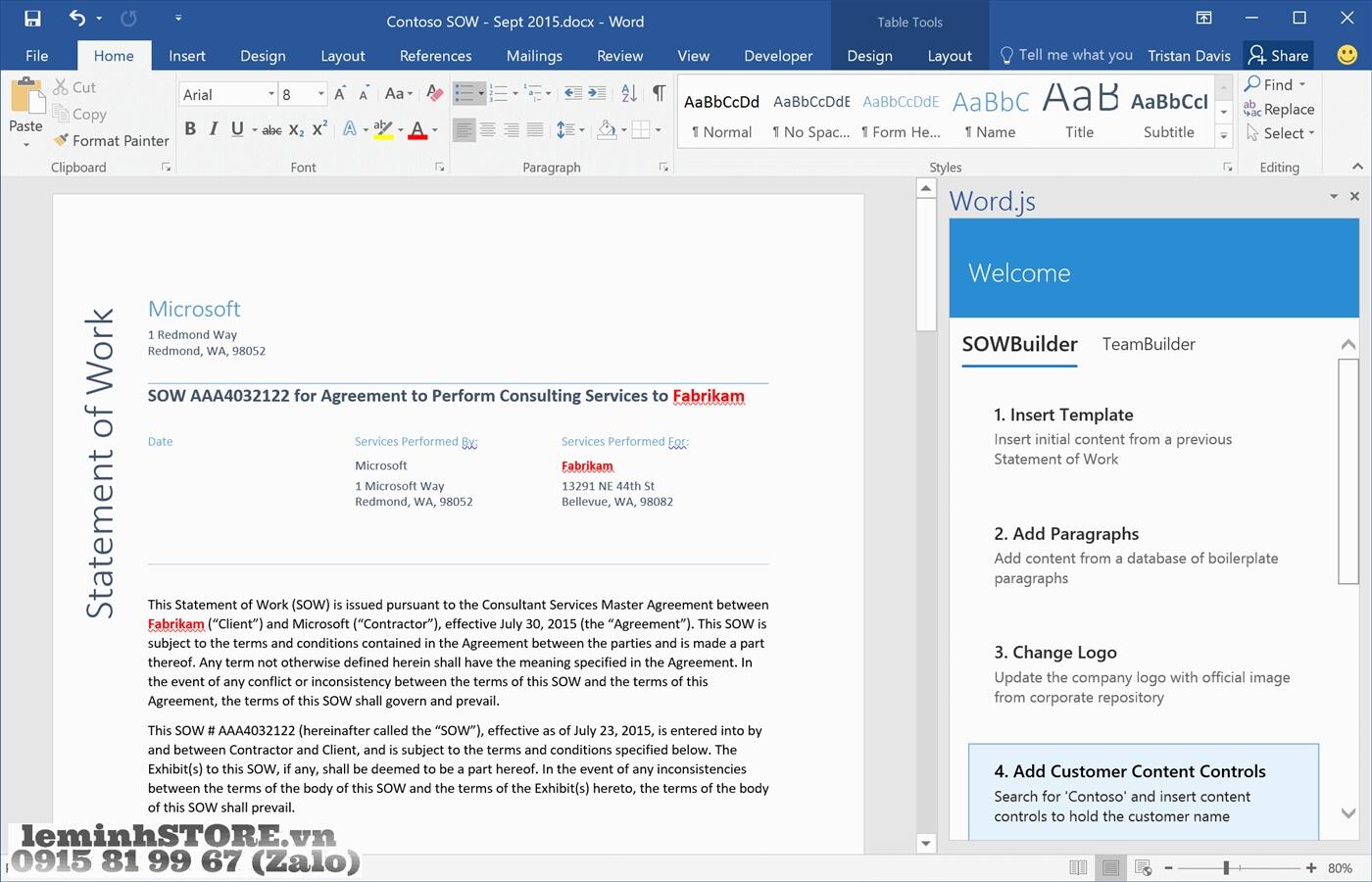Decrease font size with the small A
This screenshot has width=1372, height=882.
[x=364, y=94]
